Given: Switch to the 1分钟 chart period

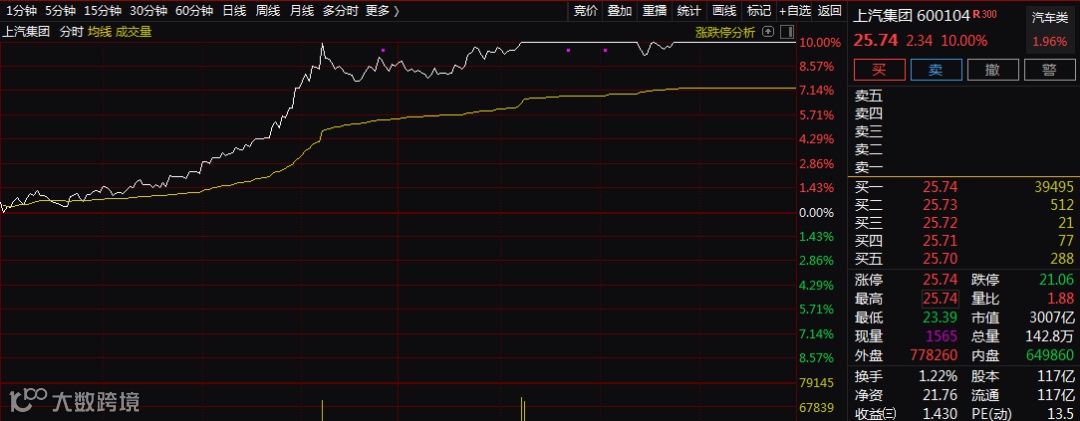Looking at the screenshot, I should pyautogui.click(x=20, y=10).
